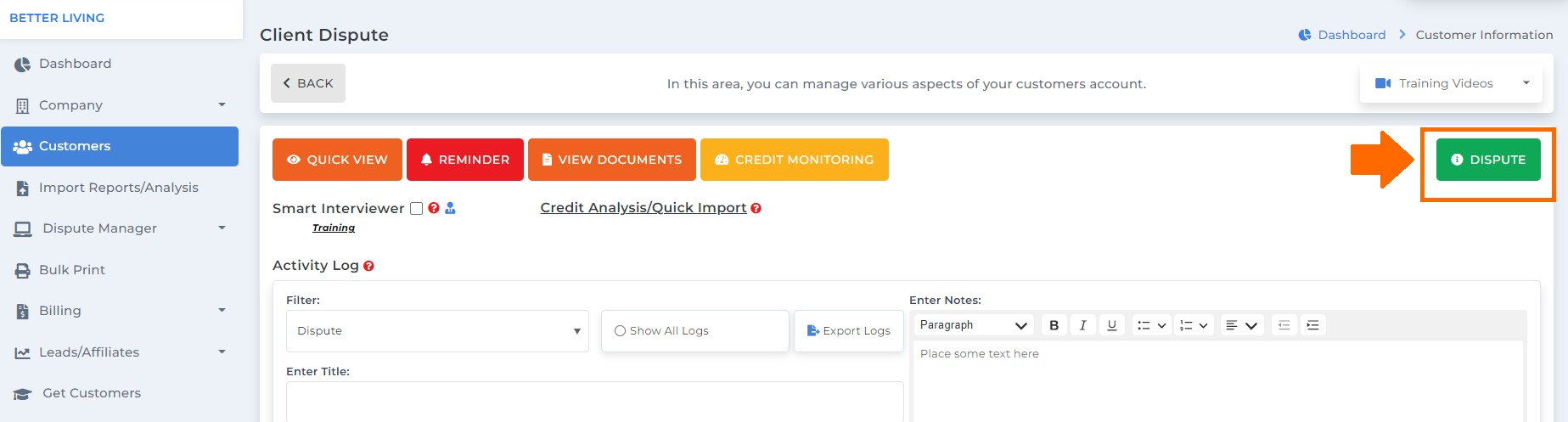Select the Show All Logs radio button

[x=620, y=331]
